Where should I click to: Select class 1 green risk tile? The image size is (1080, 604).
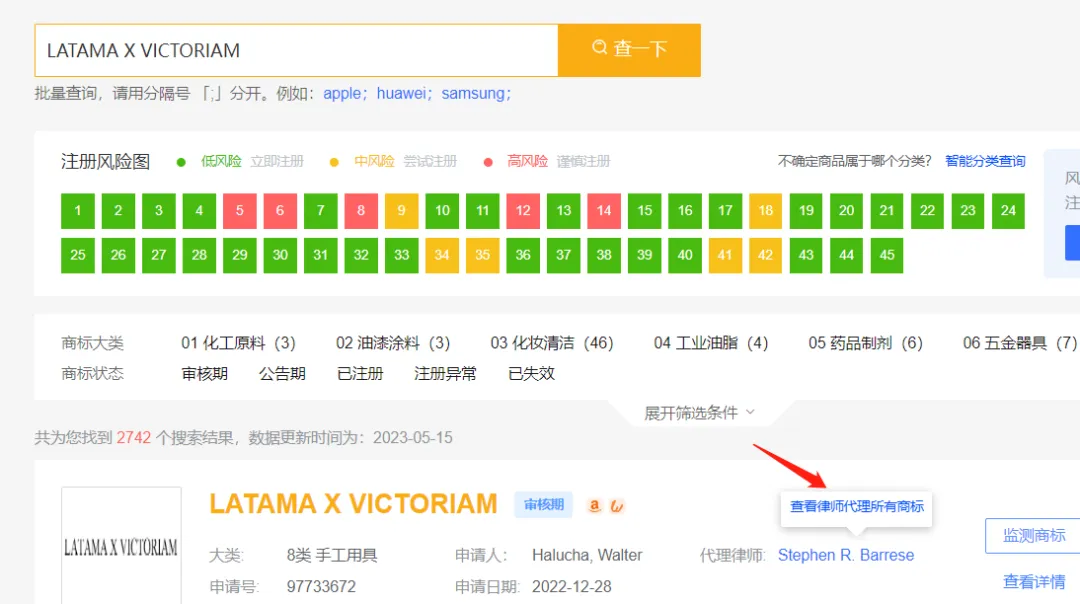click(x=78, y=211)
